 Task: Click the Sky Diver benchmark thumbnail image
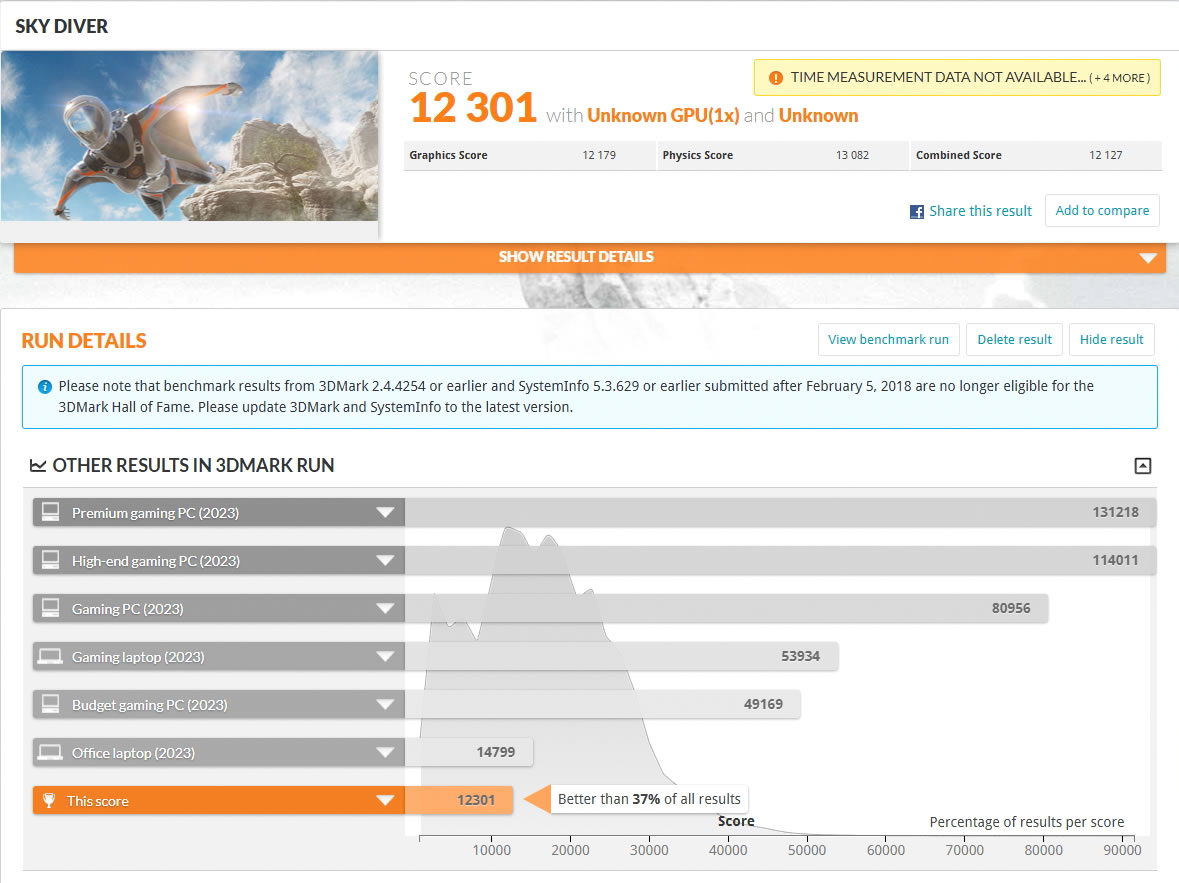click(189, 135)
